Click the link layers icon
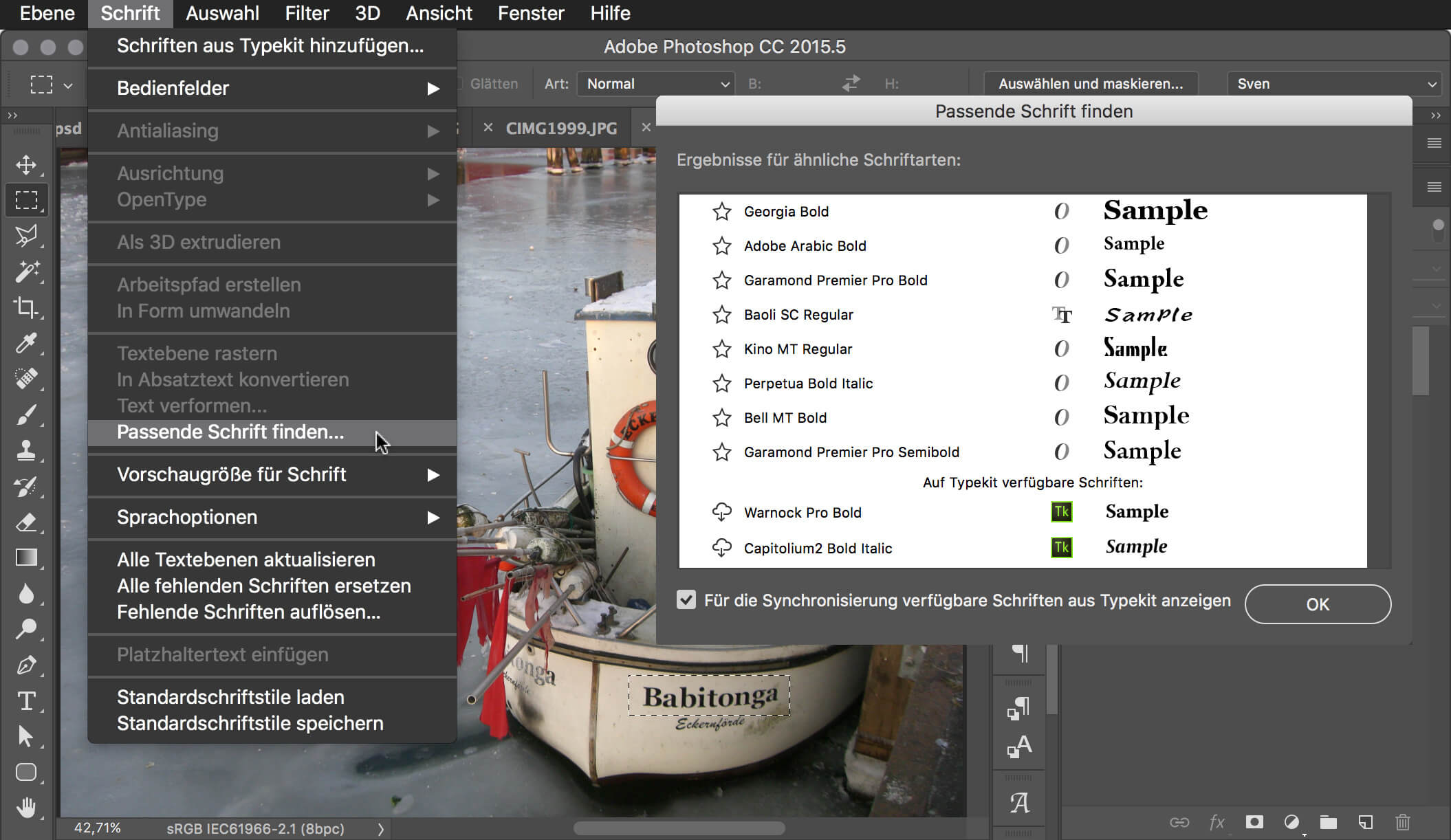Image resolution: width=1451 pixels, height=840 pixels. tap(1179, 822)
